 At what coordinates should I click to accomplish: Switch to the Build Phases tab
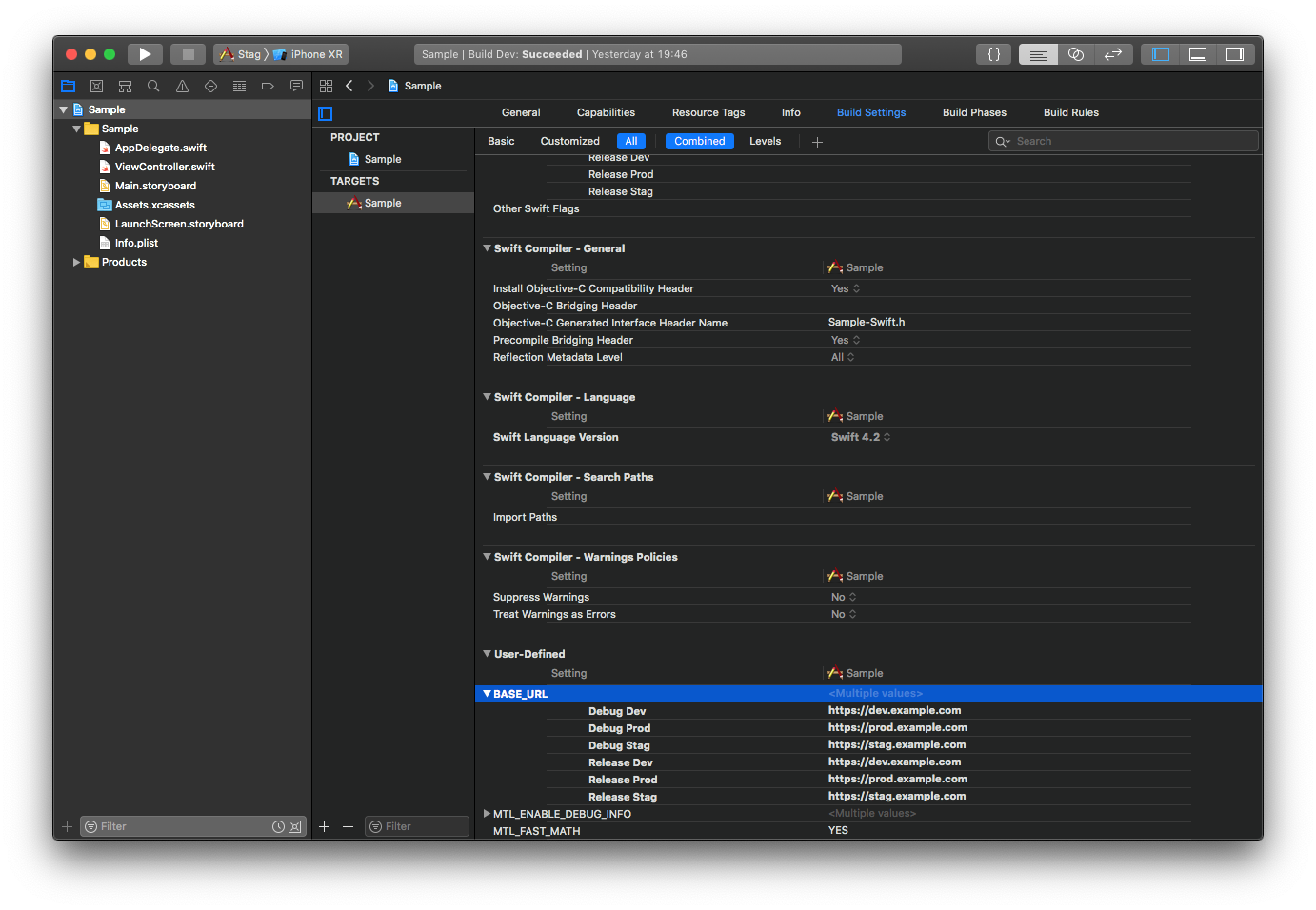coord(974,112)
